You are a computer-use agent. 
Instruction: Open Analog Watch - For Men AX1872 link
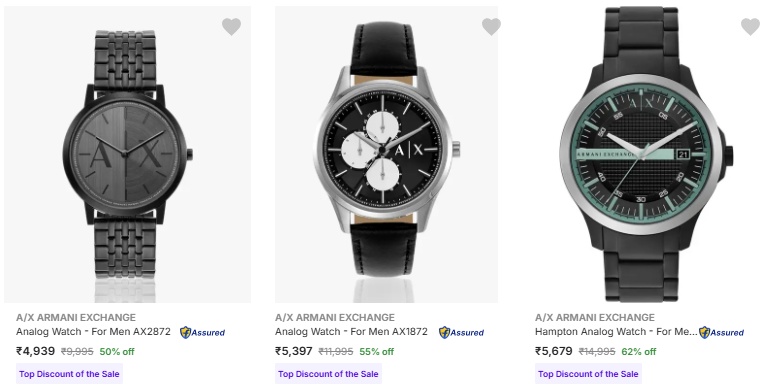(x=351, y=332)
